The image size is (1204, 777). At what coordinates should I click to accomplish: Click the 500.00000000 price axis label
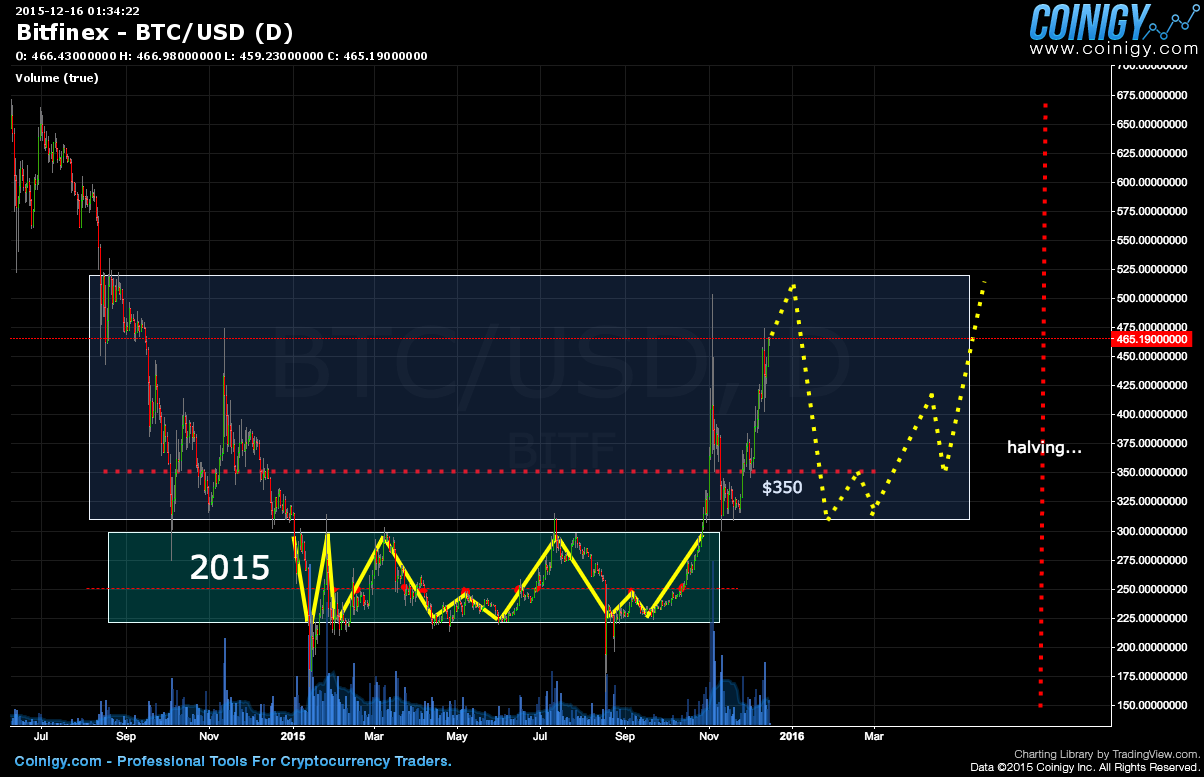point(1153,298)
